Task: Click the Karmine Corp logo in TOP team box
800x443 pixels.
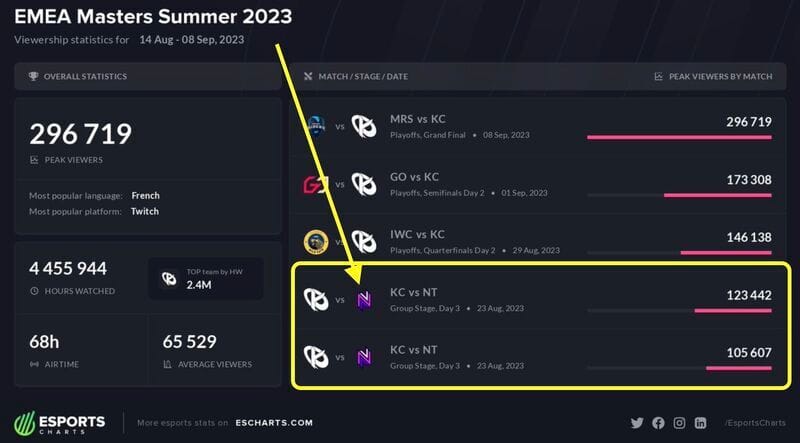Action: point(169,279)
